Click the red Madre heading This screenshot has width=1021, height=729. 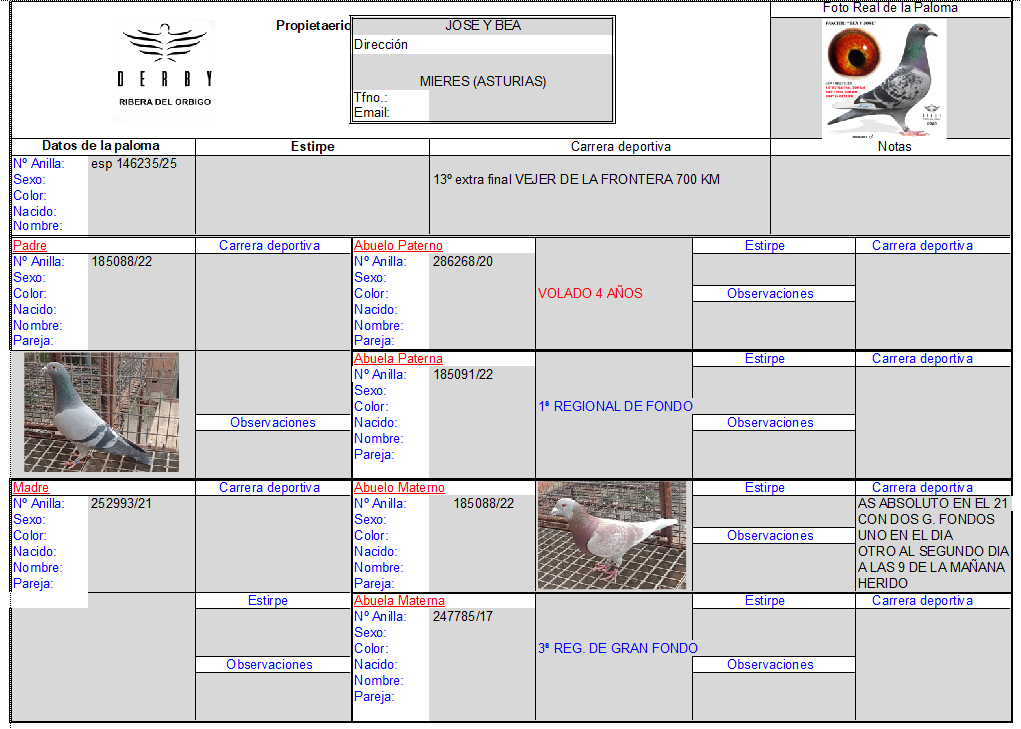pos(31,487)
